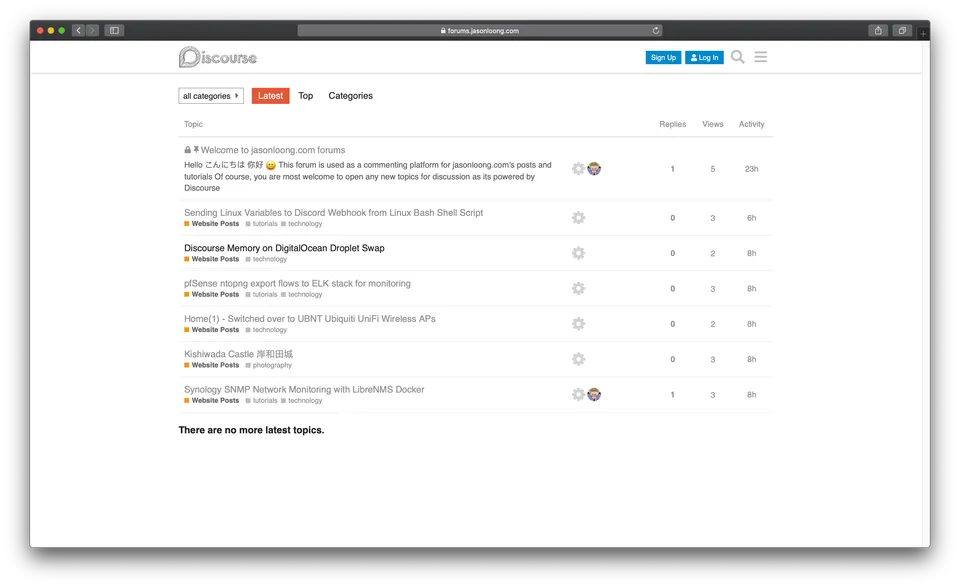This screenshot has height=587, width=960.
Task: Reload the page with the refresh icon
Action: point(656,30)
